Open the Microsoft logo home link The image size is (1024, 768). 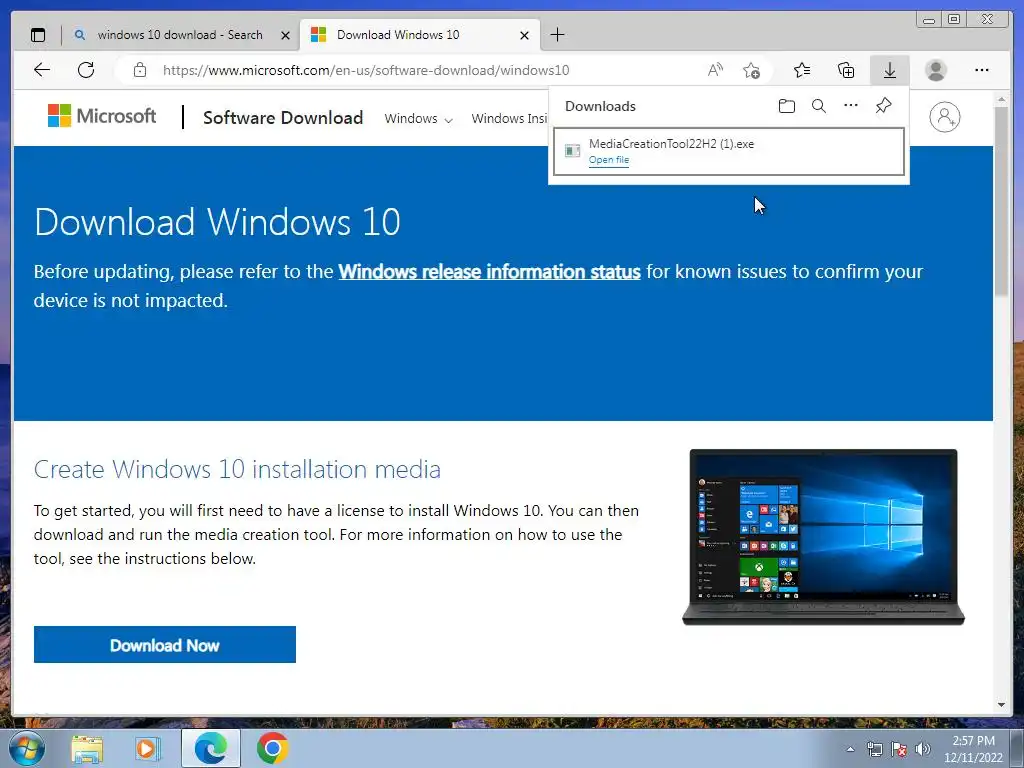pos(102,116)
